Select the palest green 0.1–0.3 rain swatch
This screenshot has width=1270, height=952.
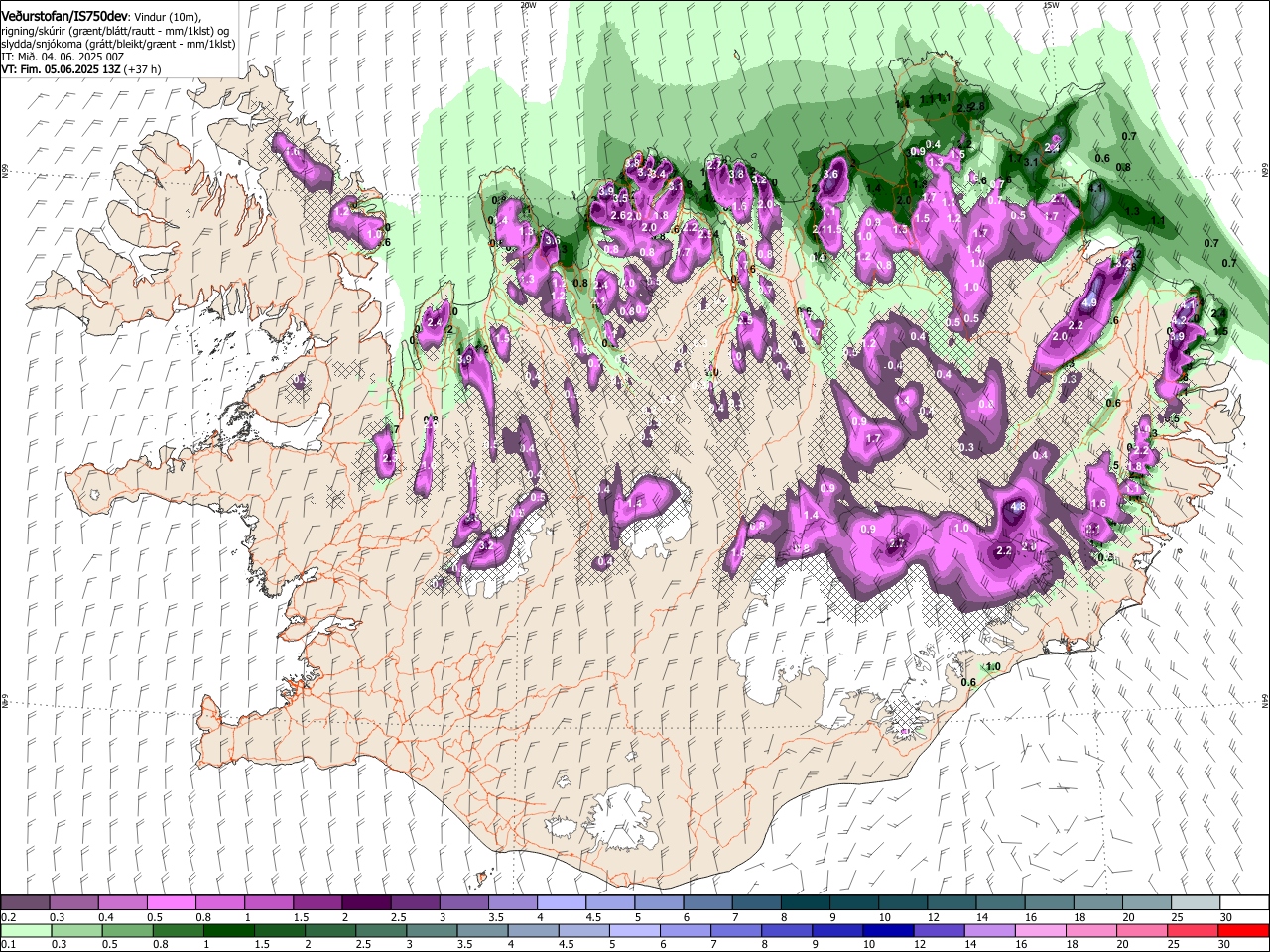click(26, 930)
